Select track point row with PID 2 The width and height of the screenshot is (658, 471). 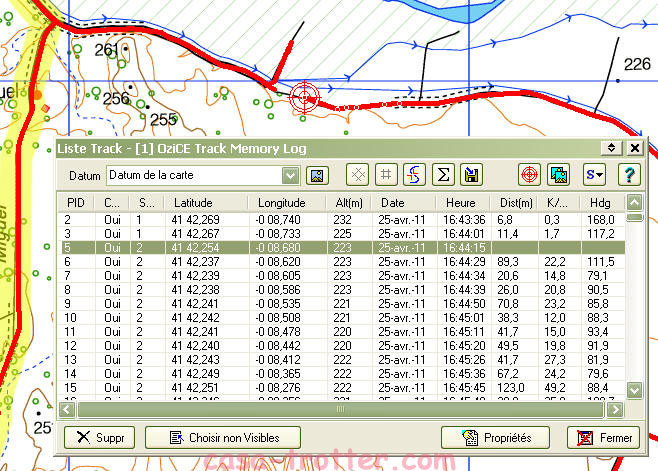pyautogui.click(x=341, y=220)
